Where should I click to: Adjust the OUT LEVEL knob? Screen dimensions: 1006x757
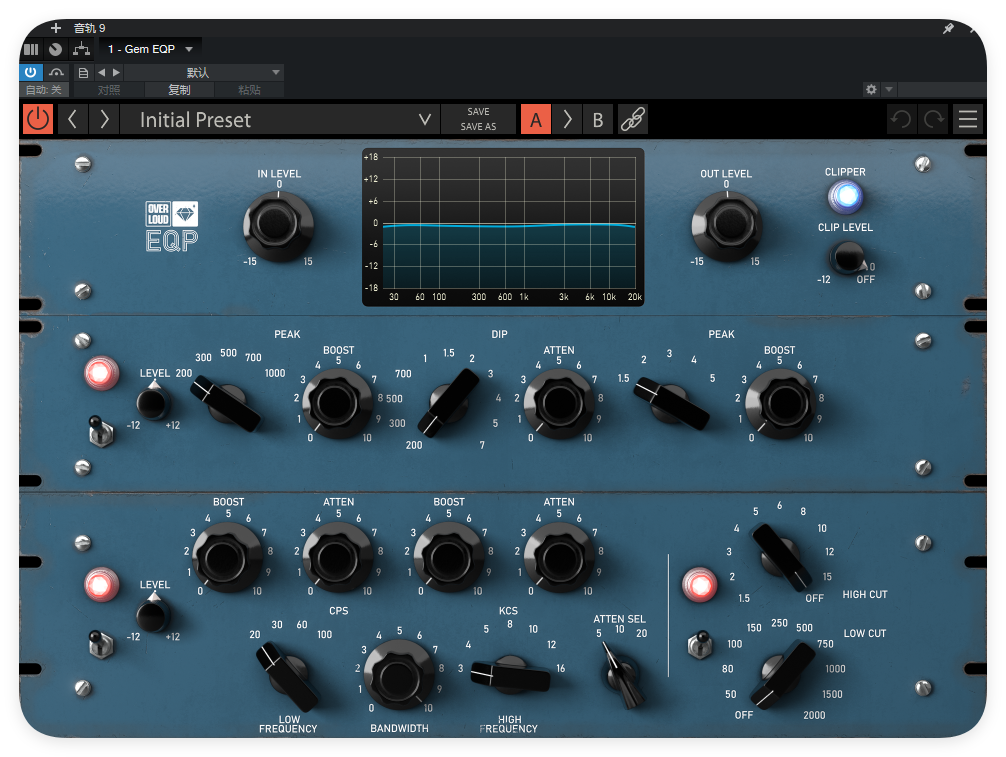(x=726, y=226)
